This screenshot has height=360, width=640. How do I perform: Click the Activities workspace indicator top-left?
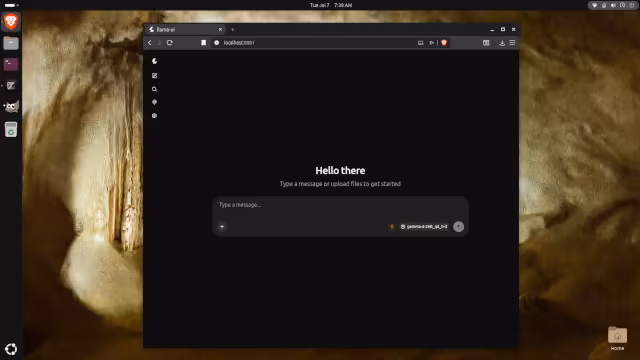(x=11, y=5)
